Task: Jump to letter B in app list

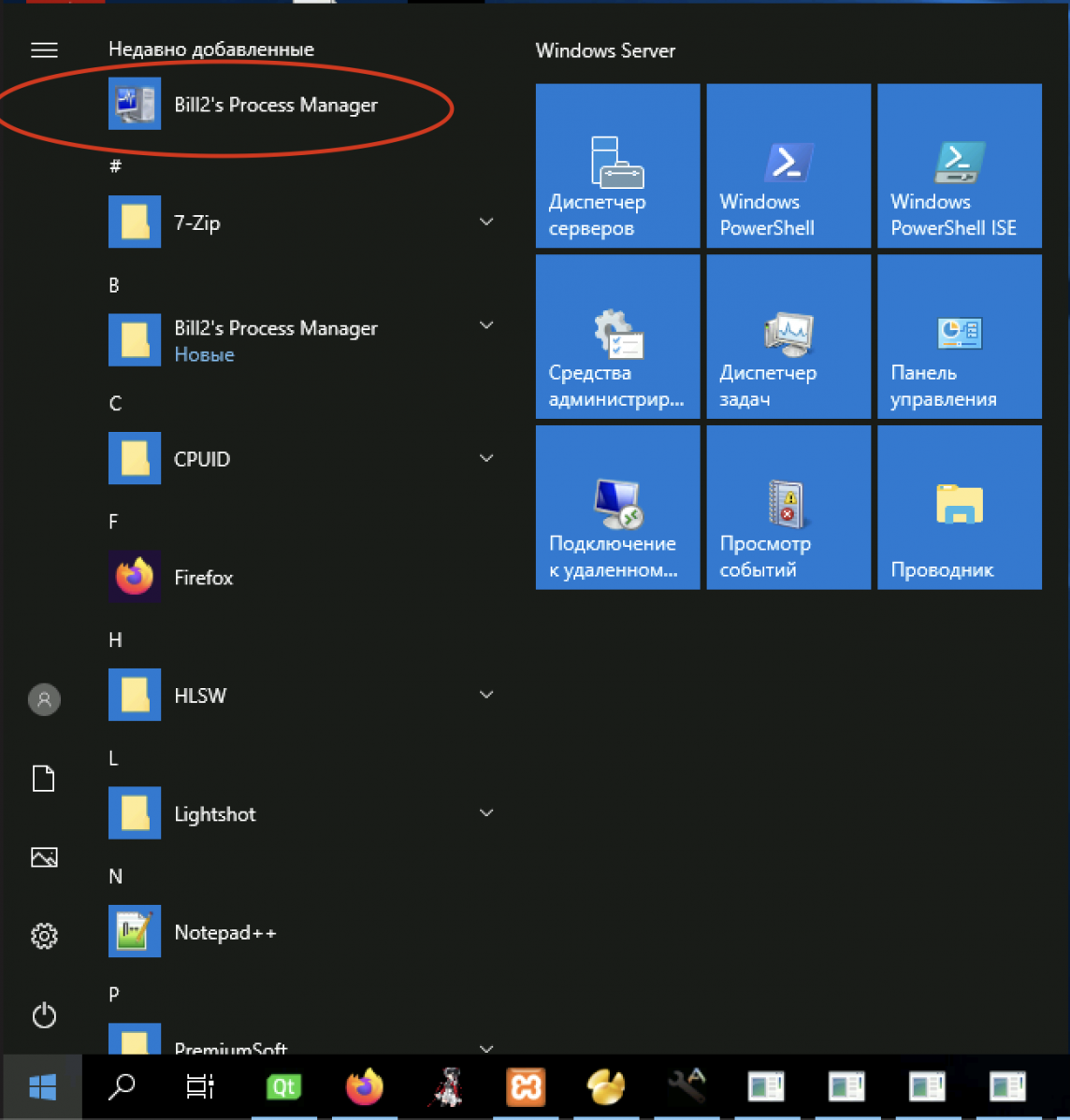Action: (x=114, y=285)
